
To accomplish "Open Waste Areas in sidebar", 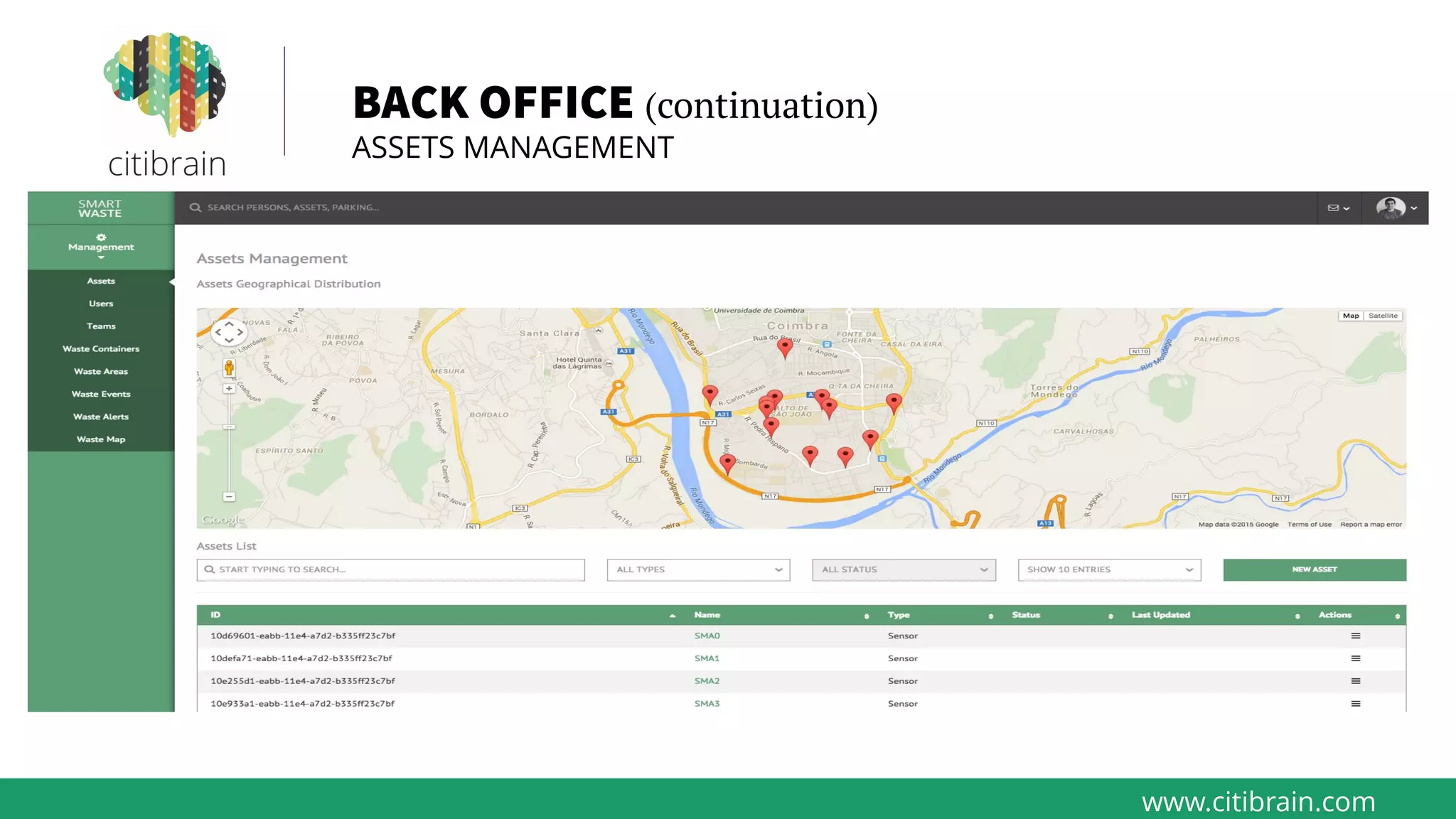I will 101,372.
